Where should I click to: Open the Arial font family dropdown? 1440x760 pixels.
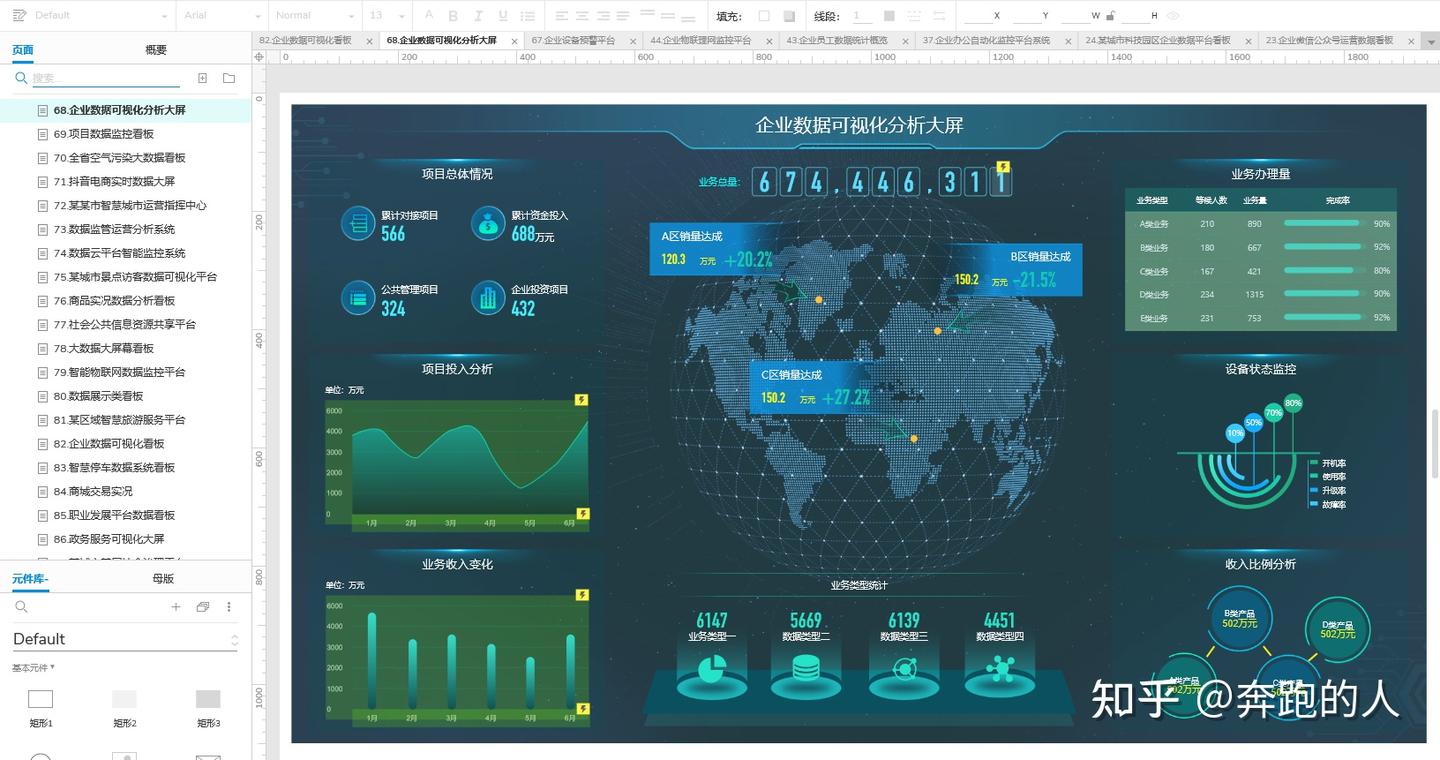click(223, 16)
